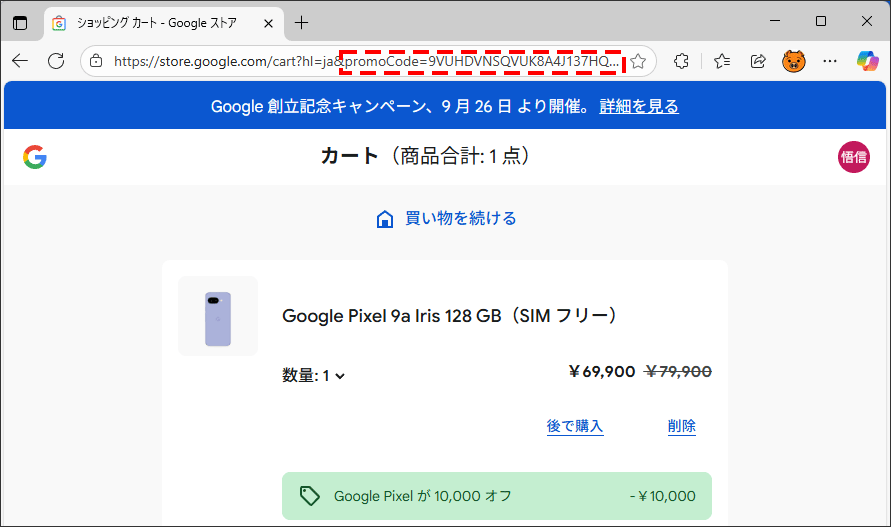This screenshot has height=527, width=891.
Task: Click the Google logo icon
Action: (x=35, y=156)
